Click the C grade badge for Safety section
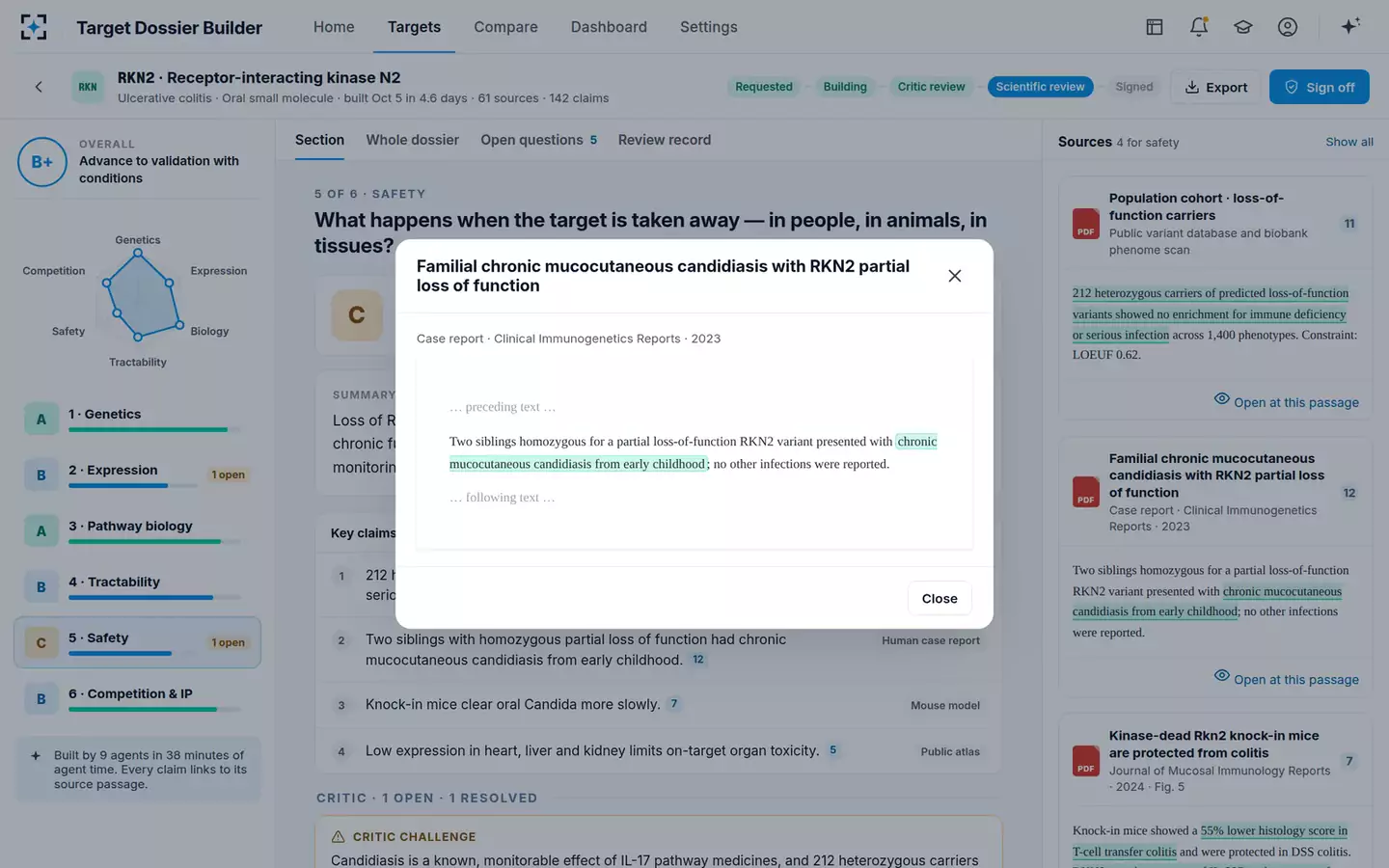The height and width of the screenshot is (868, 1389). click(41, 642)
